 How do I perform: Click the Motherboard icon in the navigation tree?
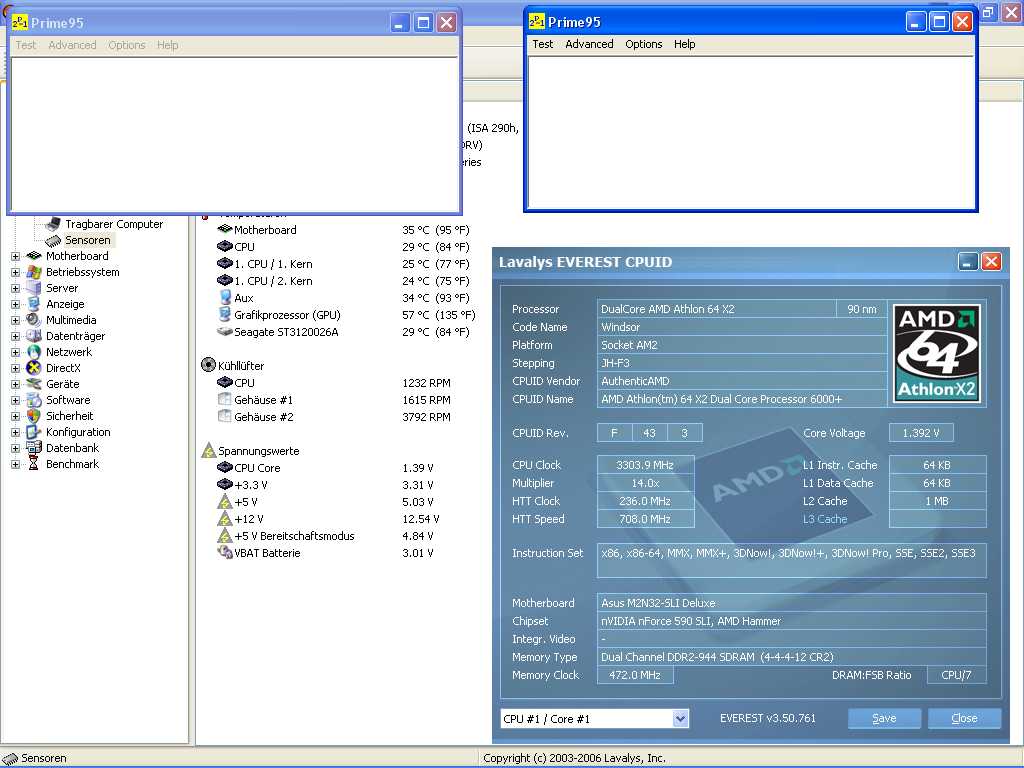[x=34, y=256]
